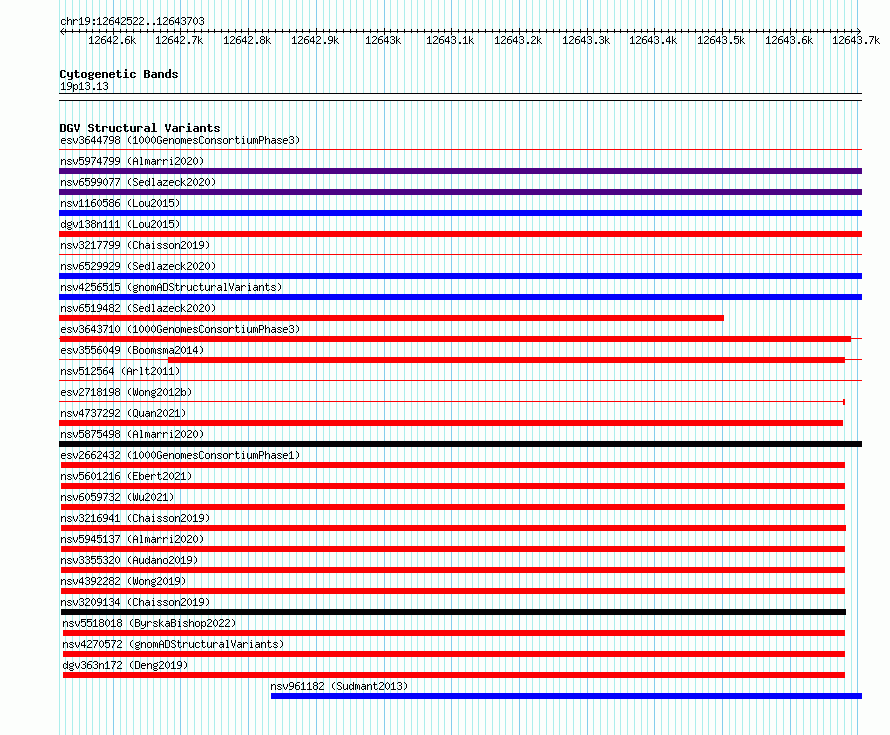Click the red bar under dgv363n172 (Deng2019)

(x=454, y=675)
